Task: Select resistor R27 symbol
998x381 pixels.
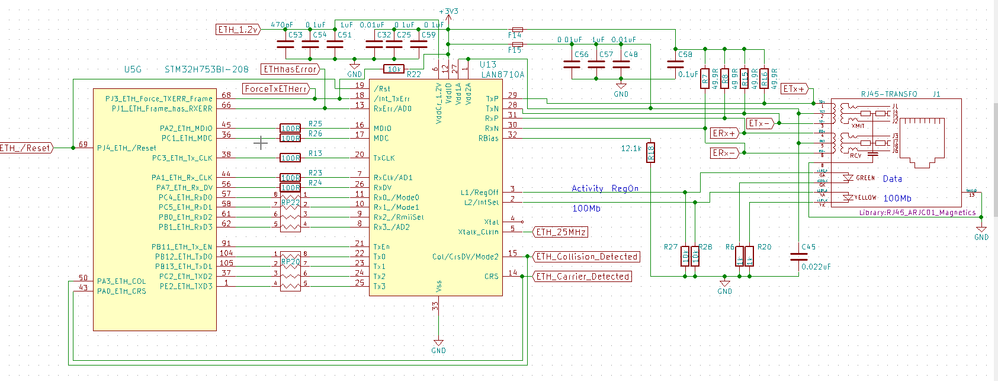Action: click(x=685, y=256)
